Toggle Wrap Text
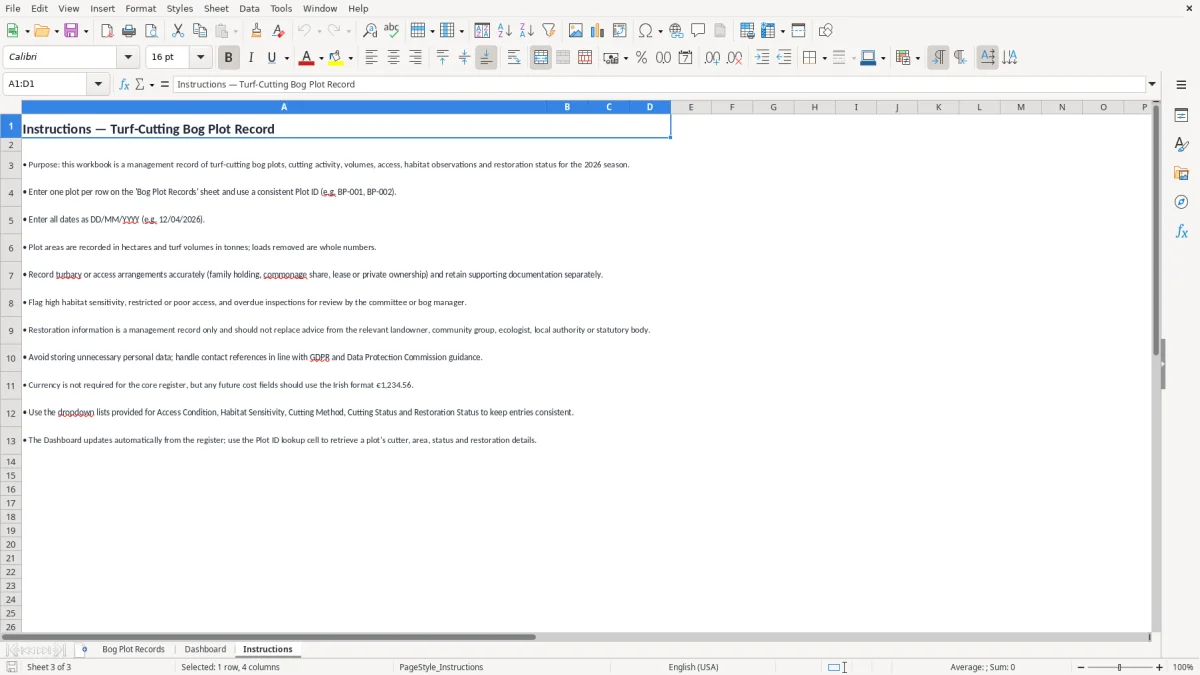Viewport: 1200px width, 675px height. (x=514, y=58)
